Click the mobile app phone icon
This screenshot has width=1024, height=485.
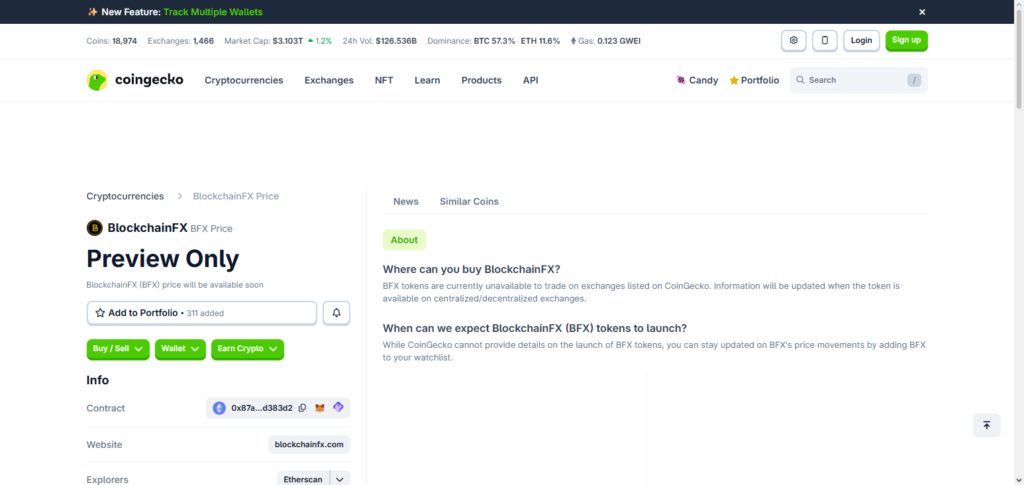[x=825, y=40]
